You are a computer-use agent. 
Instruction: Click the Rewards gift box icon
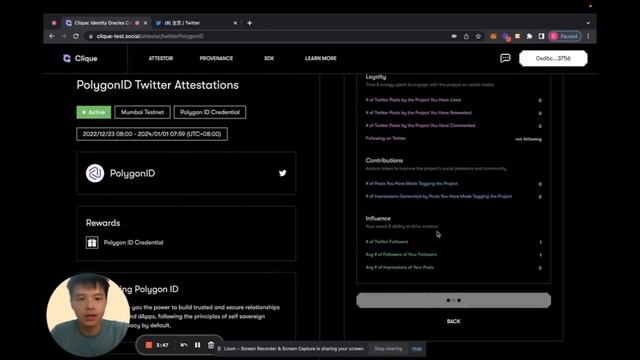click(92, 242)
